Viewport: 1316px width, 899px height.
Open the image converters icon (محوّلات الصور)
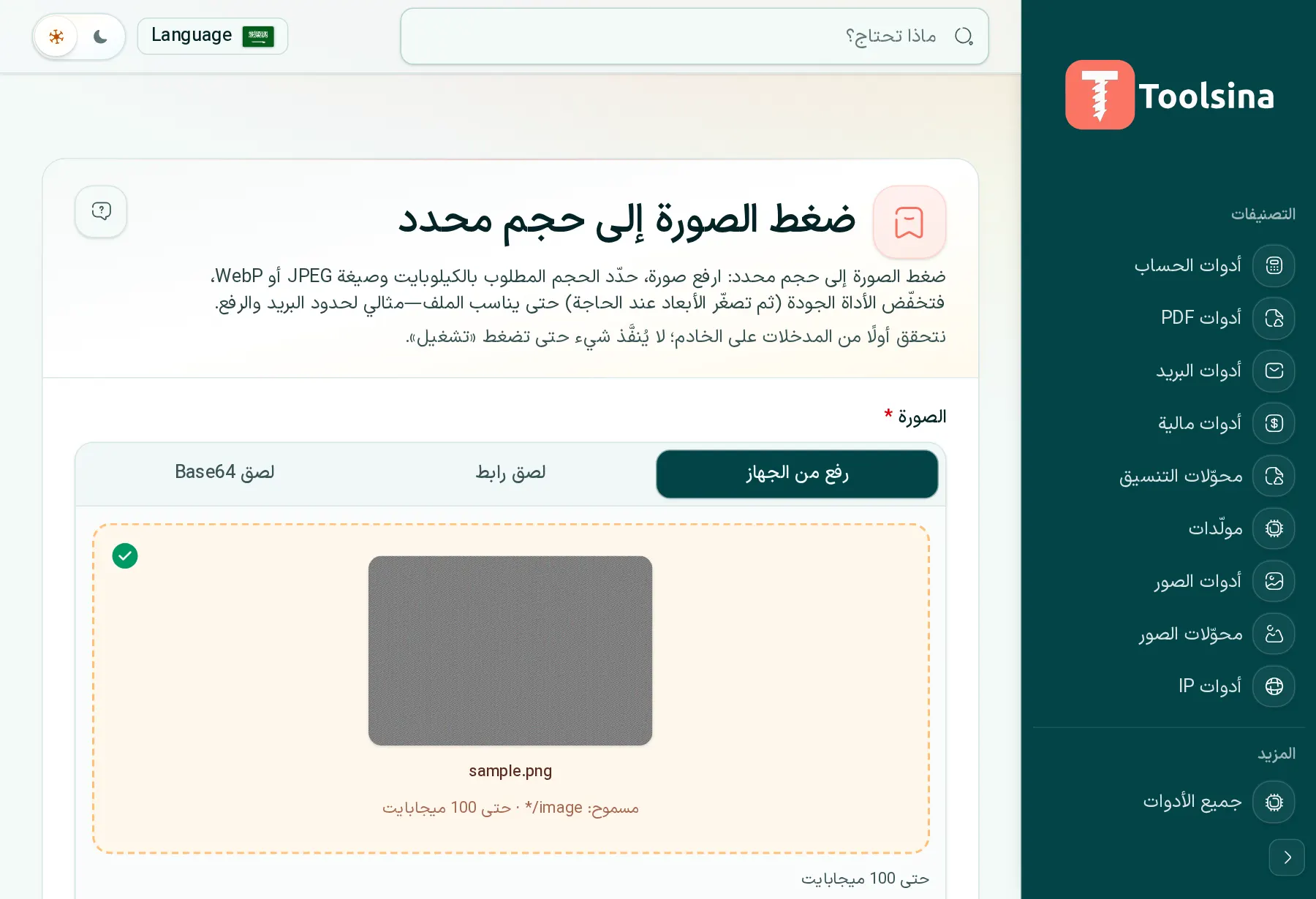1274,634
